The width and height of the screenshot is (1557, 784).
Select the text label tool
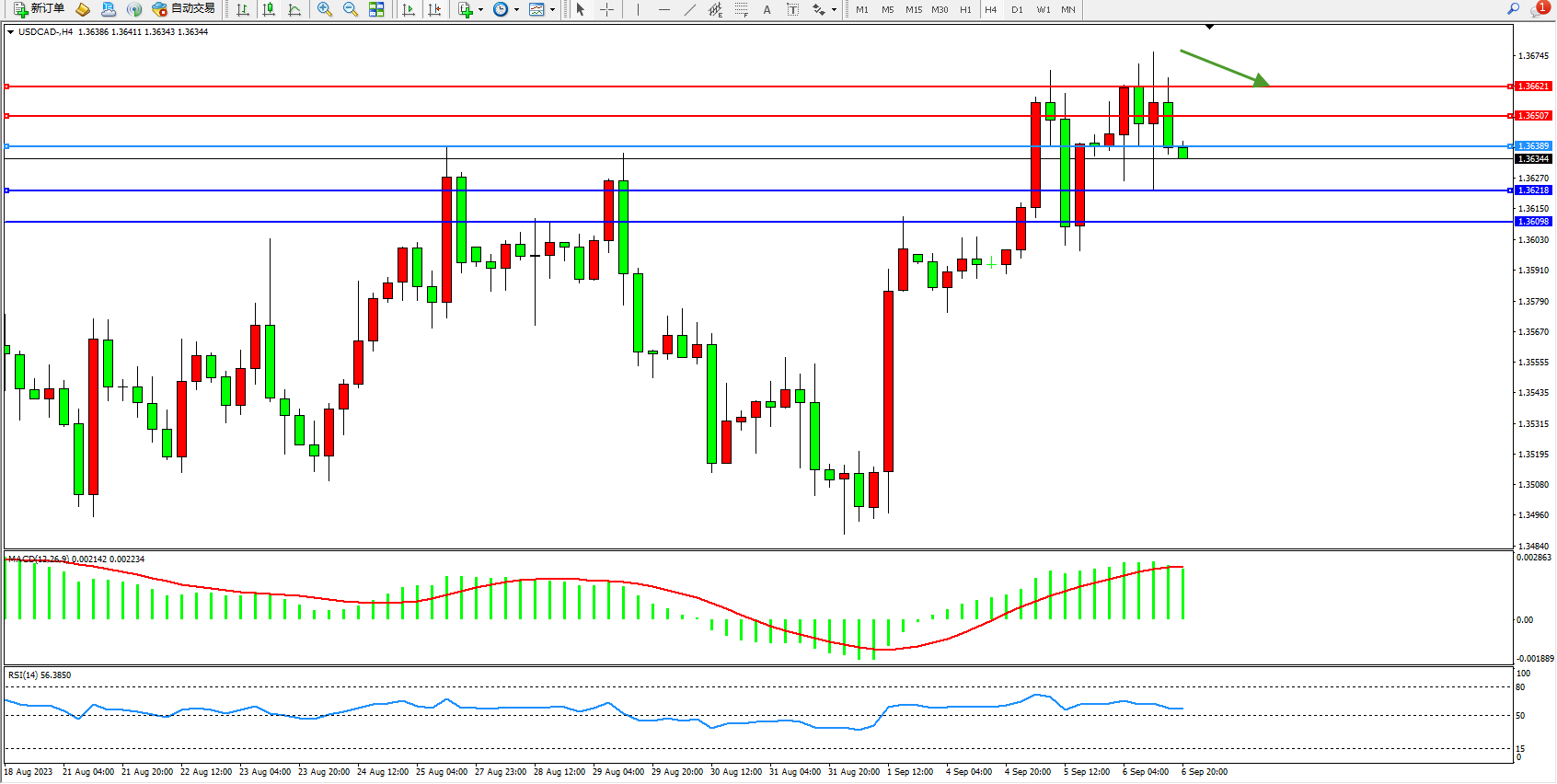point(767,9)
